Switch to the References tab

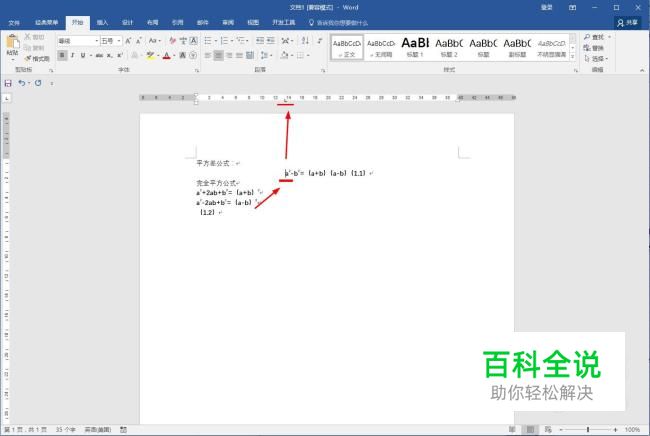coord(177,22)
